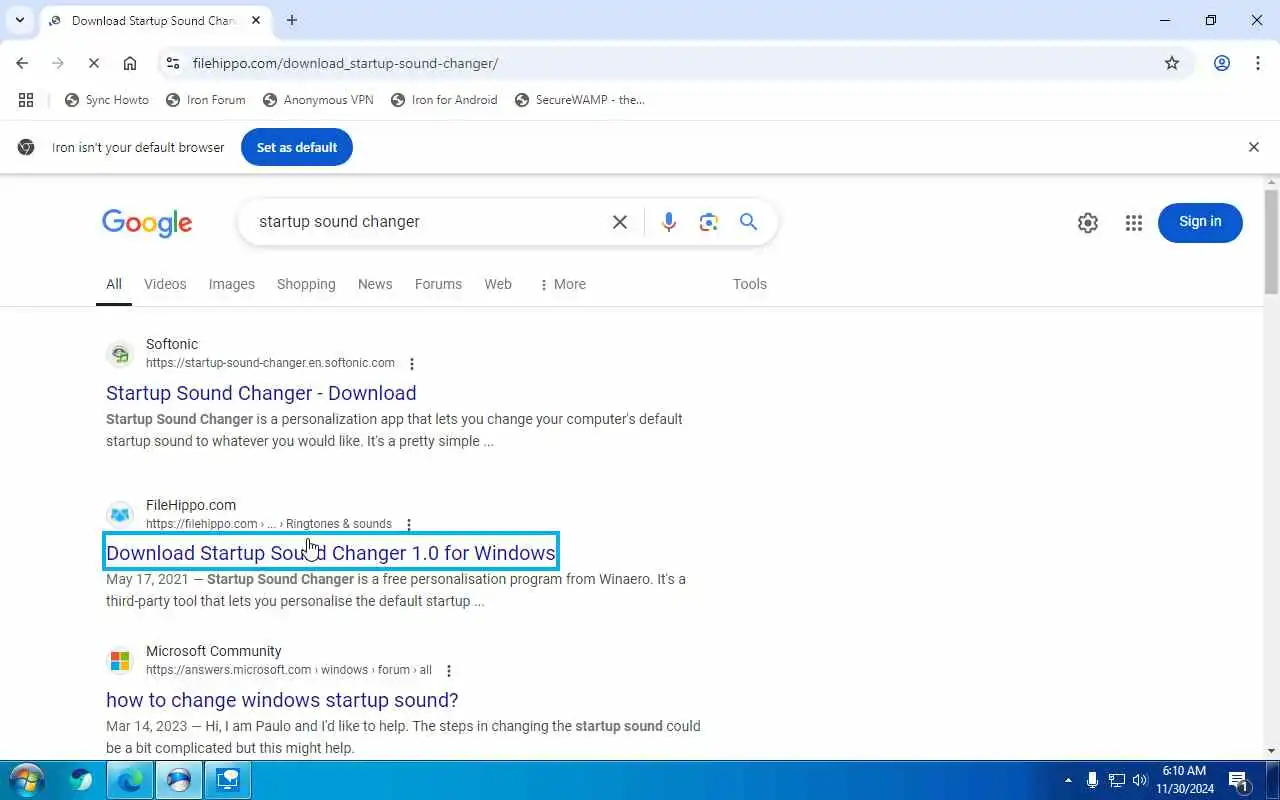This screenshot has height=800, width=1280.
Task: Open the browser profile icon
Action: (1222, 63)
